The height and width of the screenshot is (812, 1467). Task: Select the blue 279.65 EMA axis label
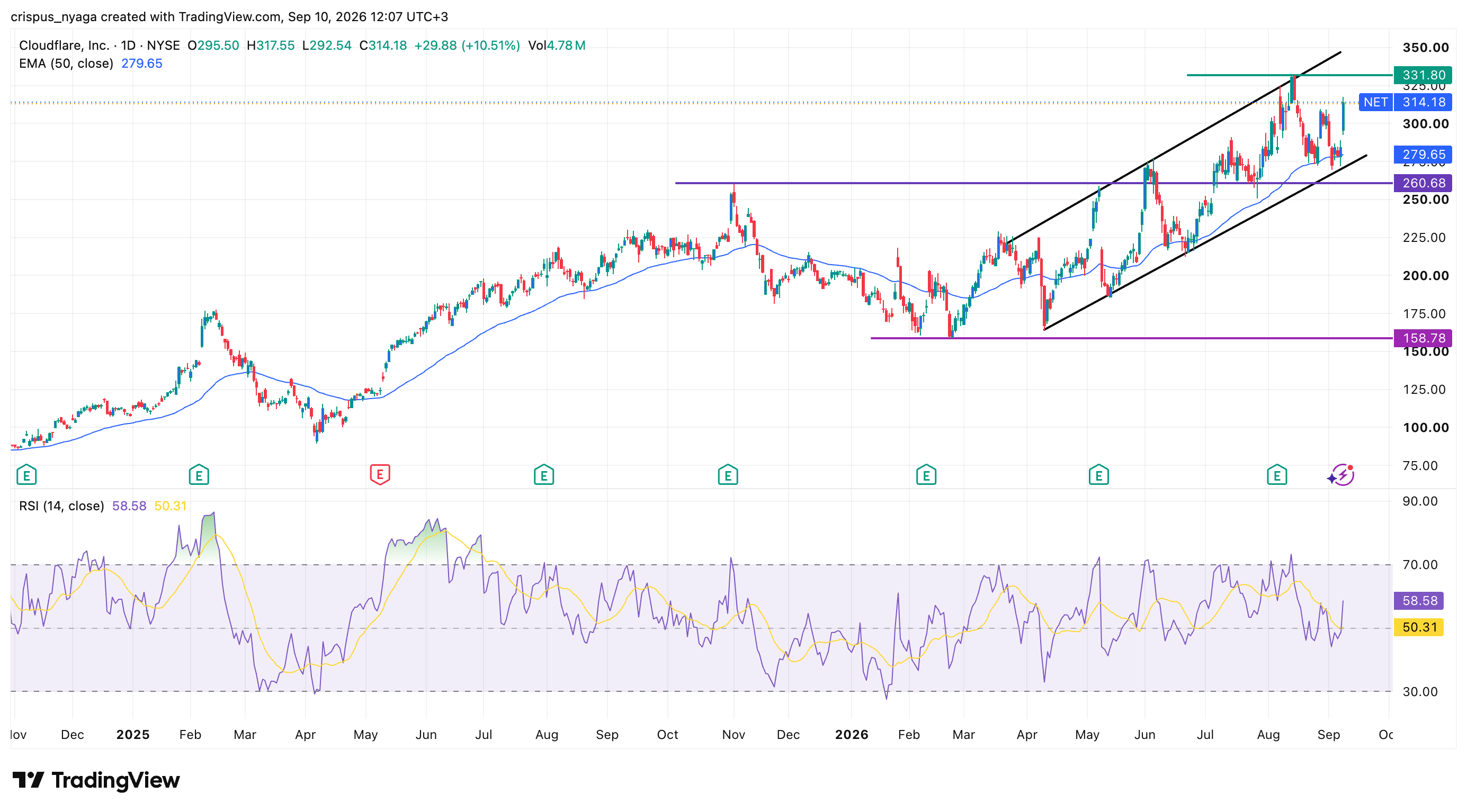[1423, 154]
